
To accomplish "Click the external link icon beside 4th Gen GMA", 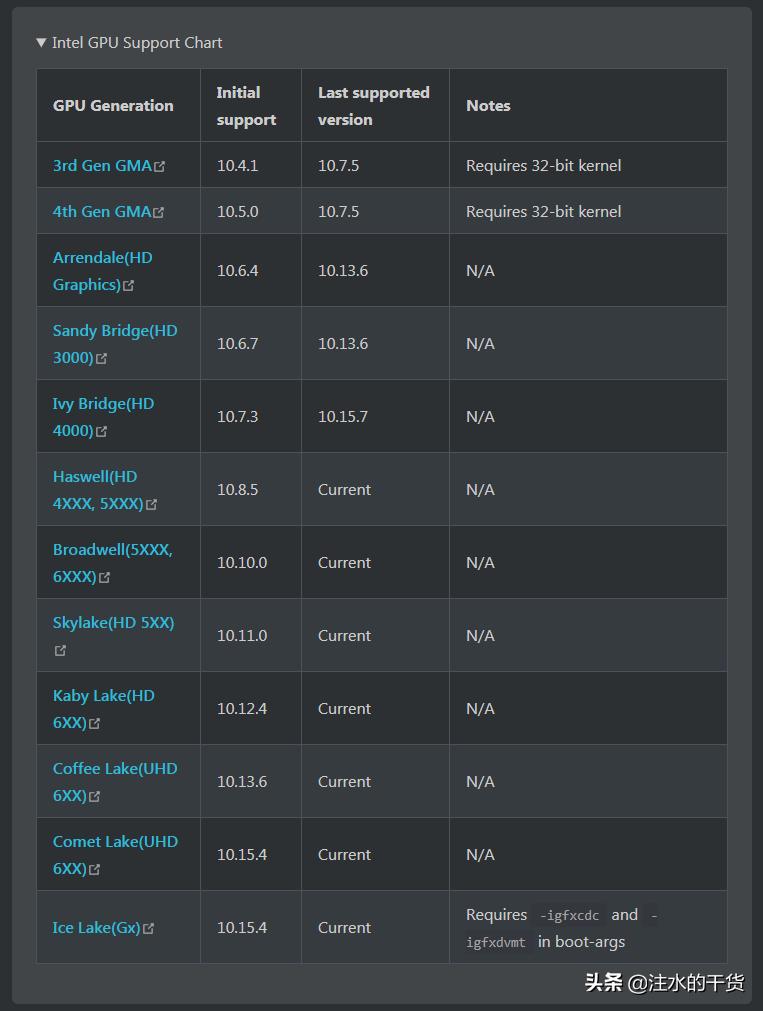I will click(160, 211).
